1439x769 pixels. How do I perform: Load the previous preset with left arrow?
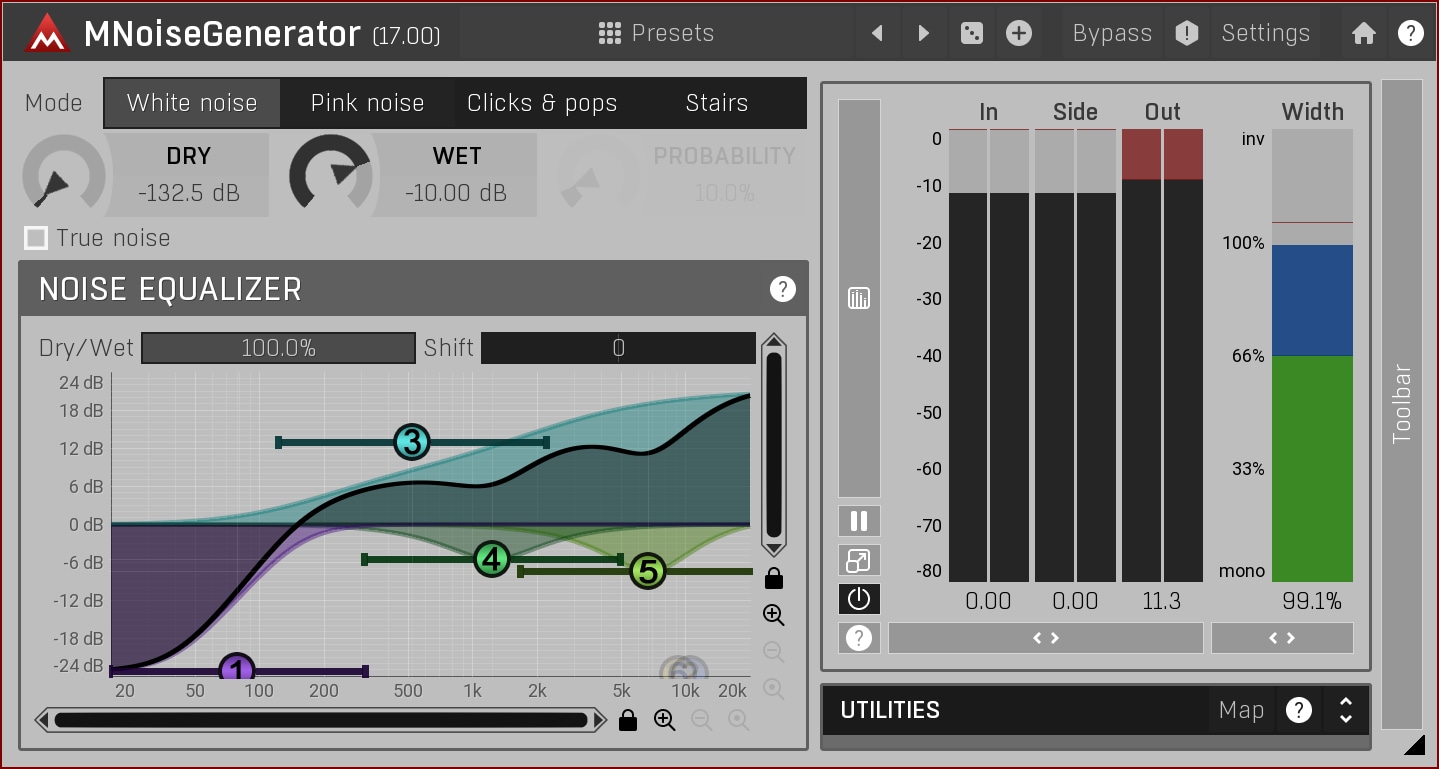click(x=877, y=33)
